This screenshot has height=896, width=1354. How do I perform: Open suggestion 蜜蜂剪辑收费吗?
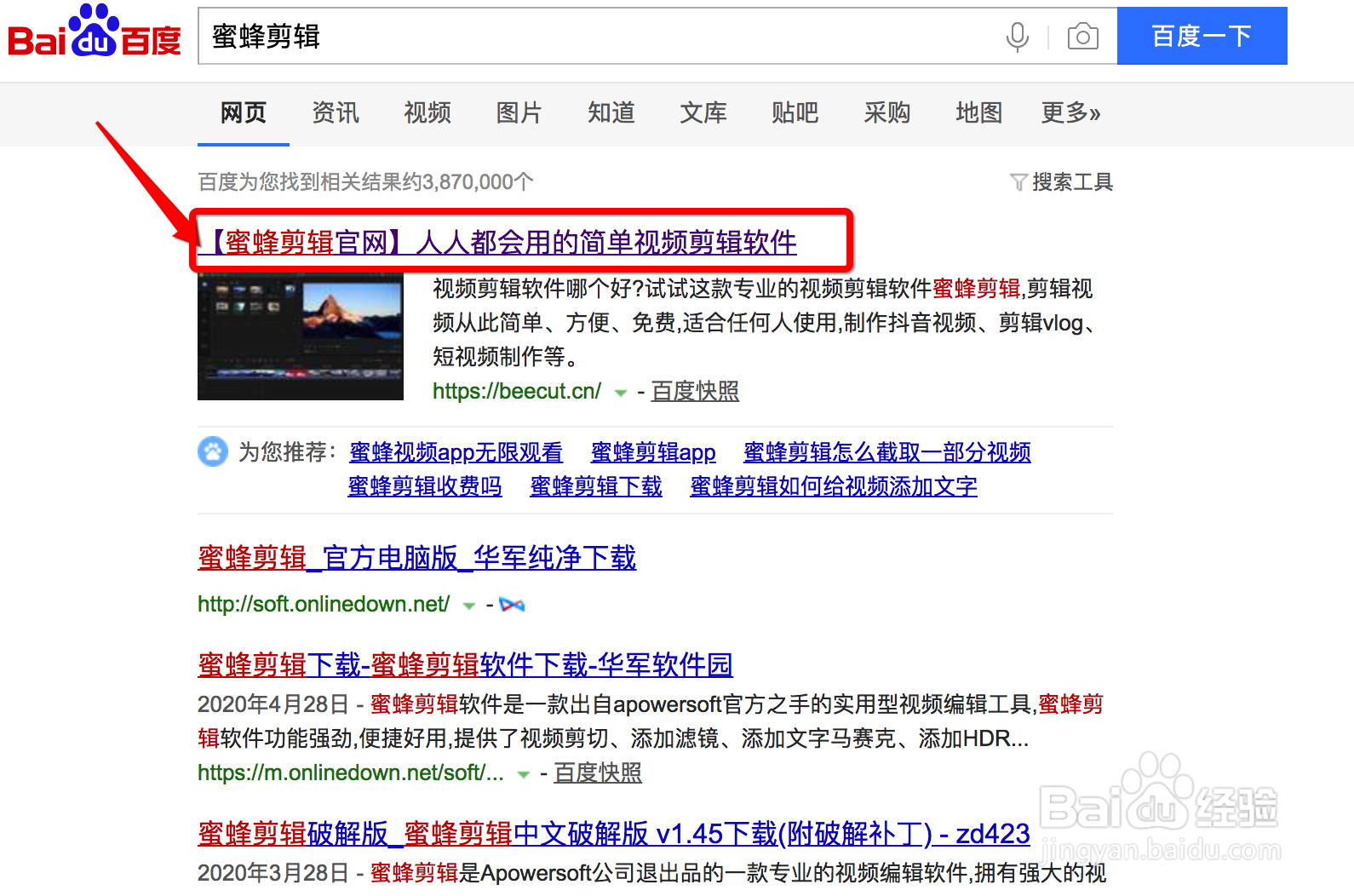[425, 486]
